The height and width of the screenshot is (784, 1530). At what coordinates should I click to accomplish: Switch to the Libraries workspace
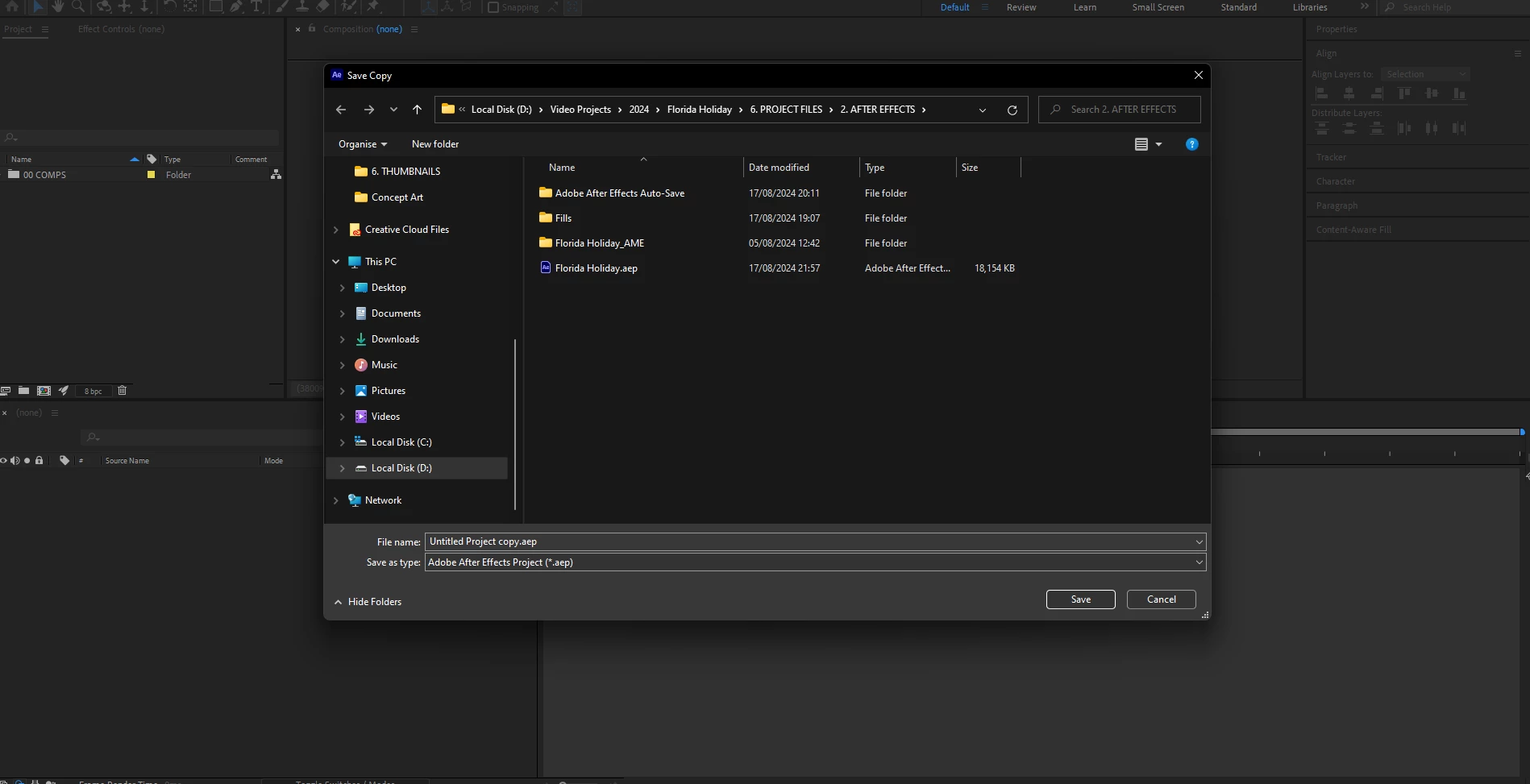pyautogui.click(x=1310, y=7)
